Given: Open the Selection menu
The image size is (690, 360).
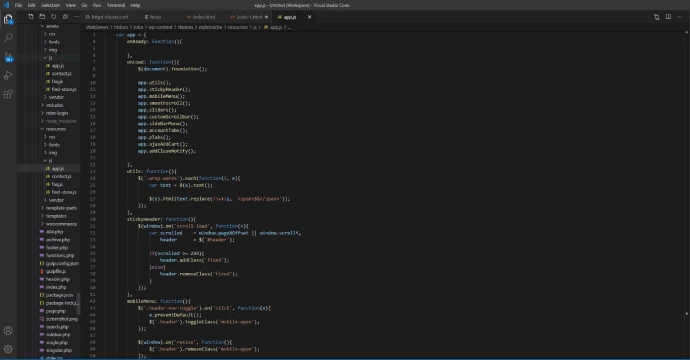Looking at the screenshot, I should click(x=50, y=5).
